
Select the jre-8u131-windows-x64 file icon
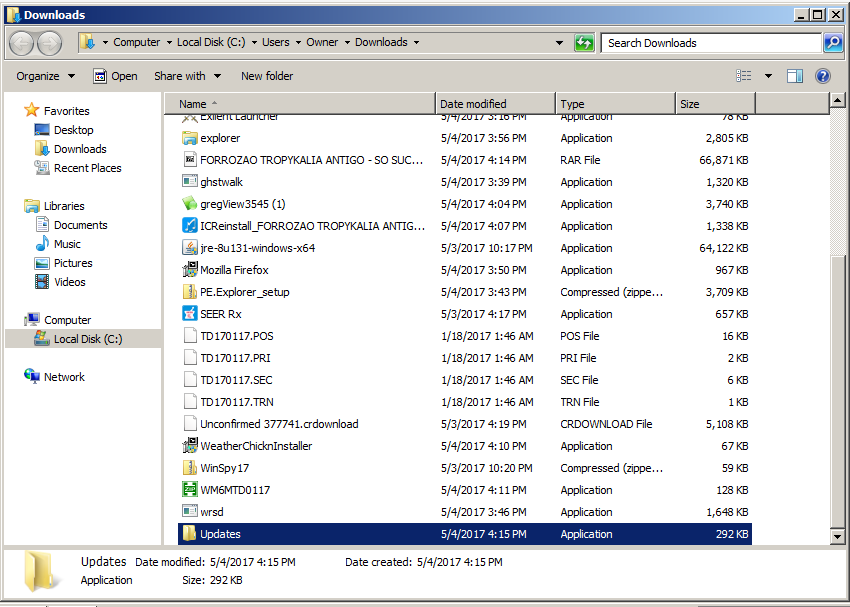pos(190,248)
